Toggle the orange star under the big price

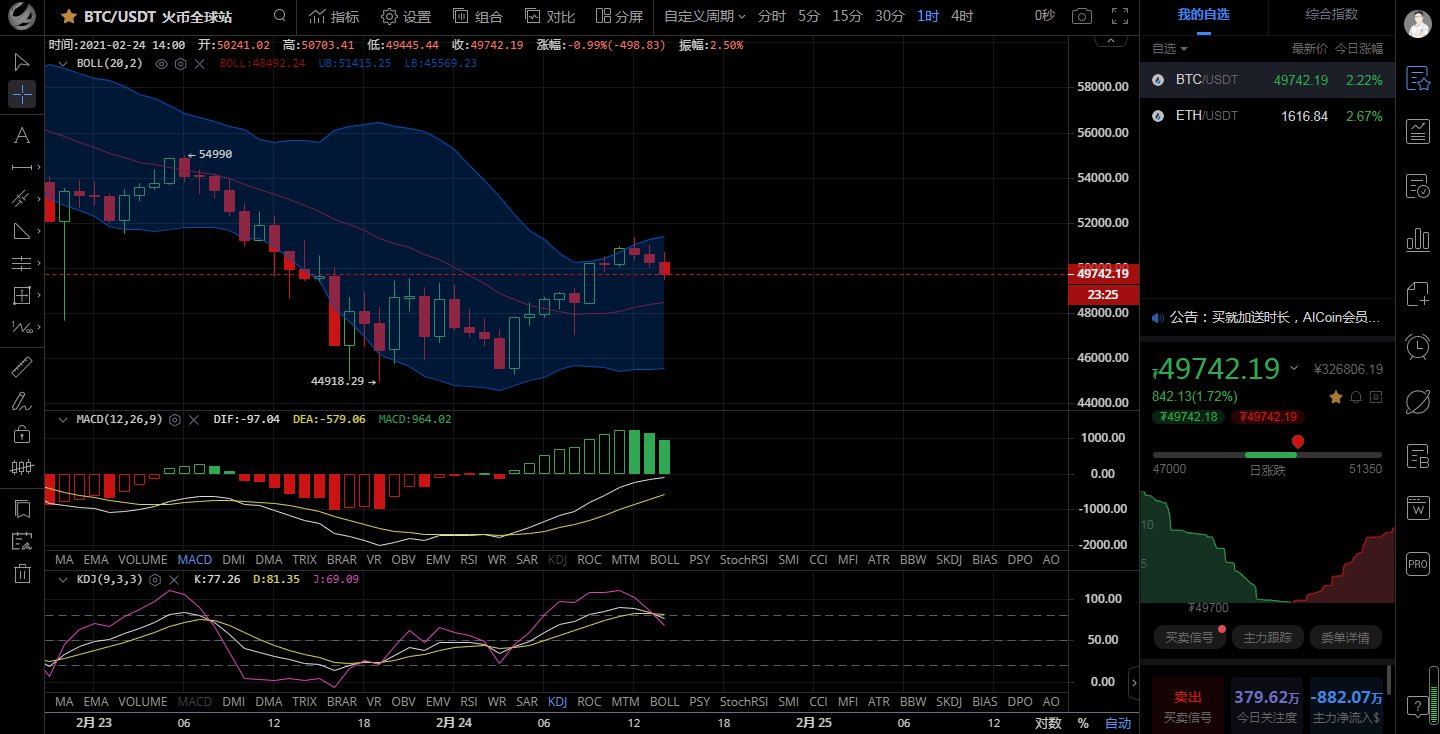(x=1336, y=397)
